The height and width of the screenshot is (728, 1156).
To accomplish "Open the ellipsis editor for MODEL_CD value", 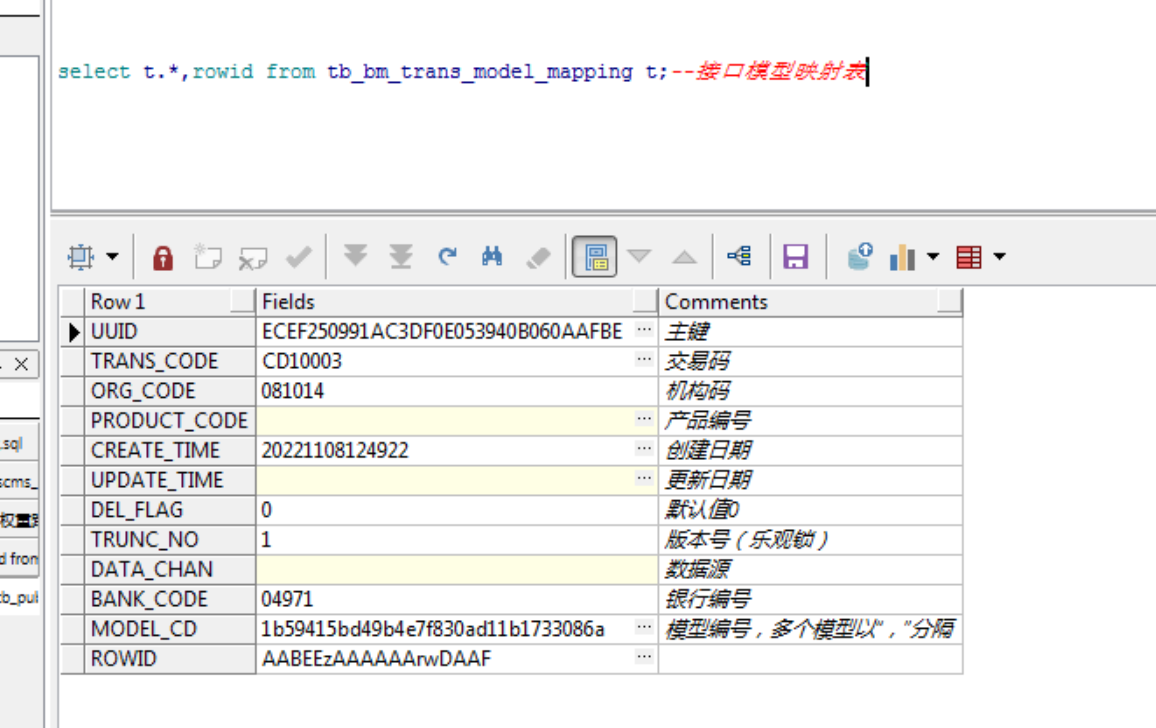I will click(644, 628).
